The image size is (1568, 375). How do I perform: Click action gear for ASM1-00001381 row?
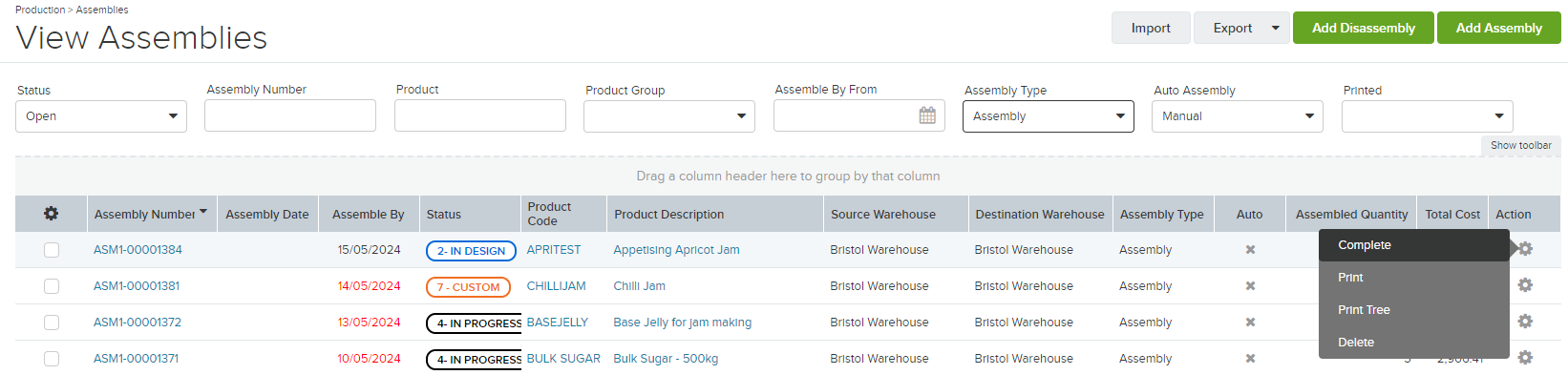[x=1525, y=285]
